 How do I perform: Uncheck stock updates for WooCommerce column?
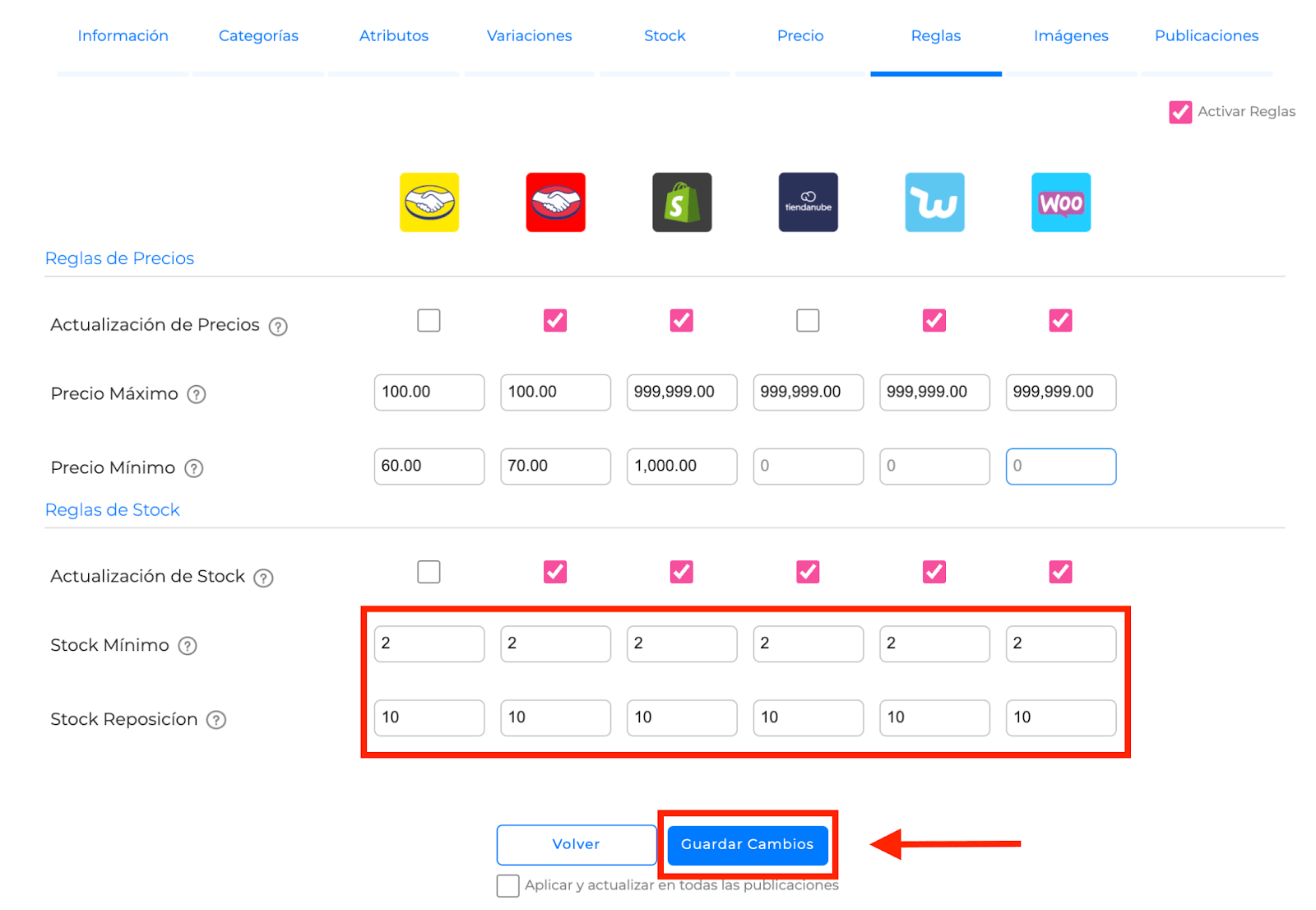(1061, 572)
